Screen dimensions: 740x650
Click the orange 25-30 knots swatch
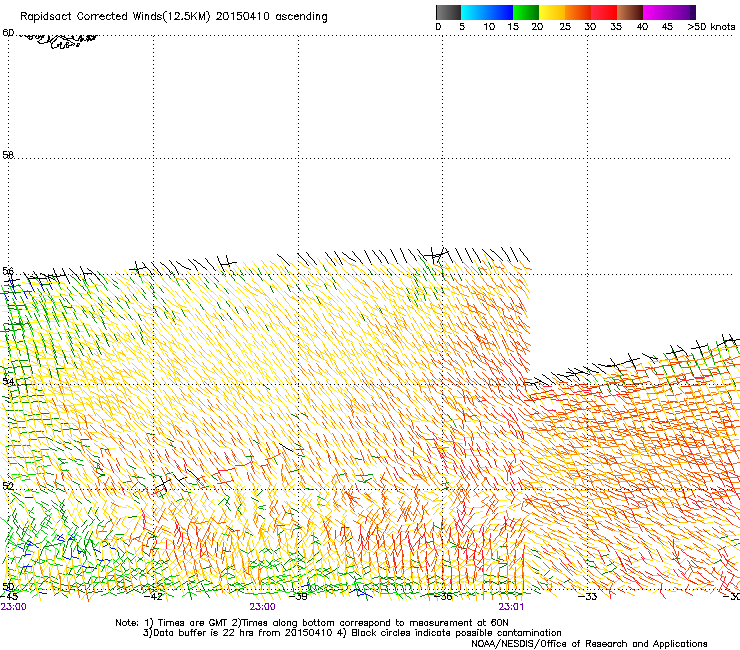pos(578,12)
